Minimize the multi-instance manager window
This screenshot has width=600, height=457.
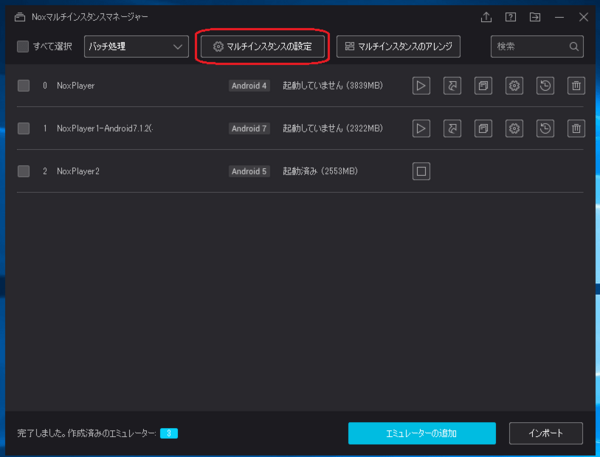pyautogui.click(x=559, y=17)
